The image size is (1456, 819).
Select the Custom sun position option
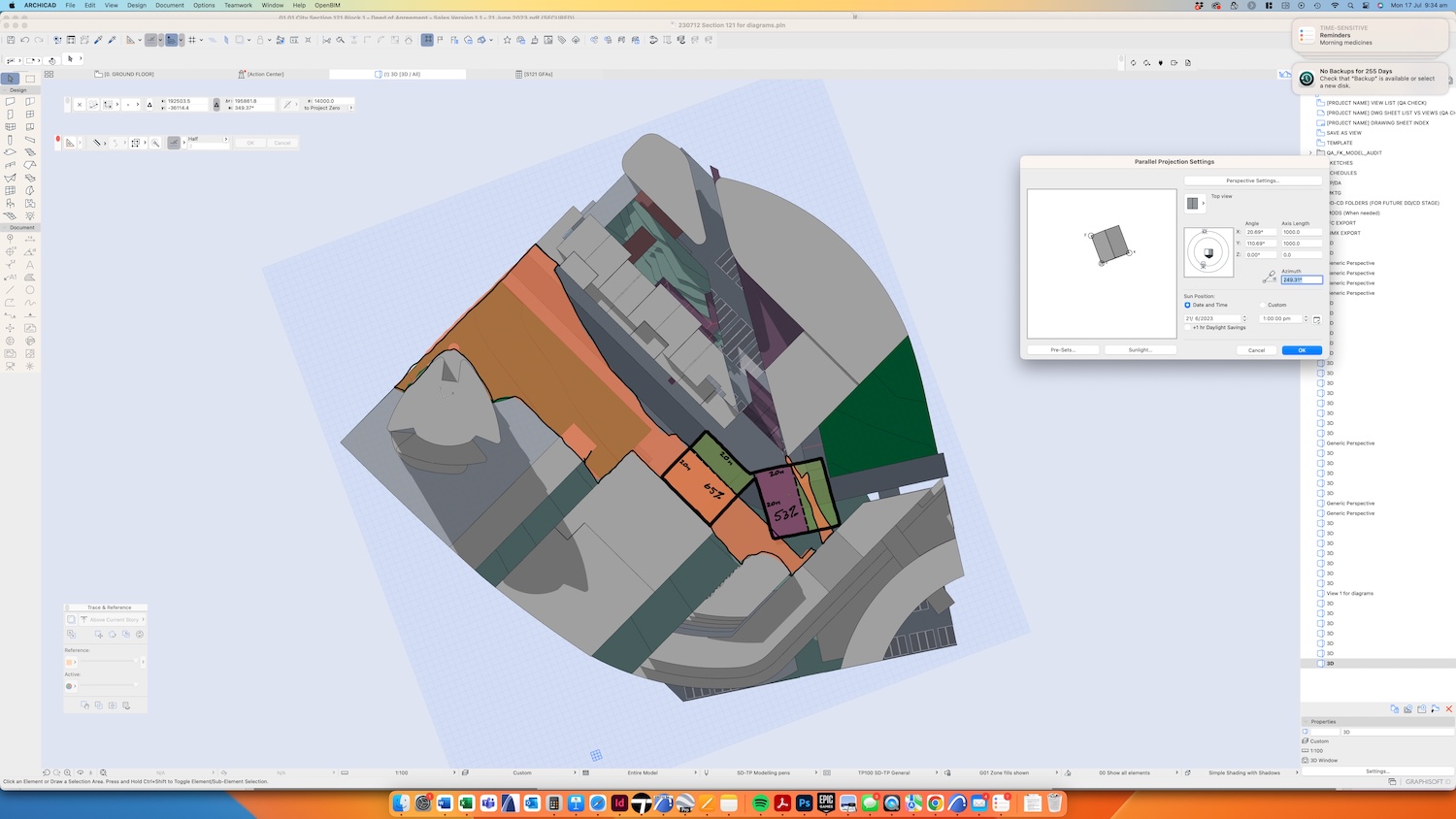(1263, 305)
